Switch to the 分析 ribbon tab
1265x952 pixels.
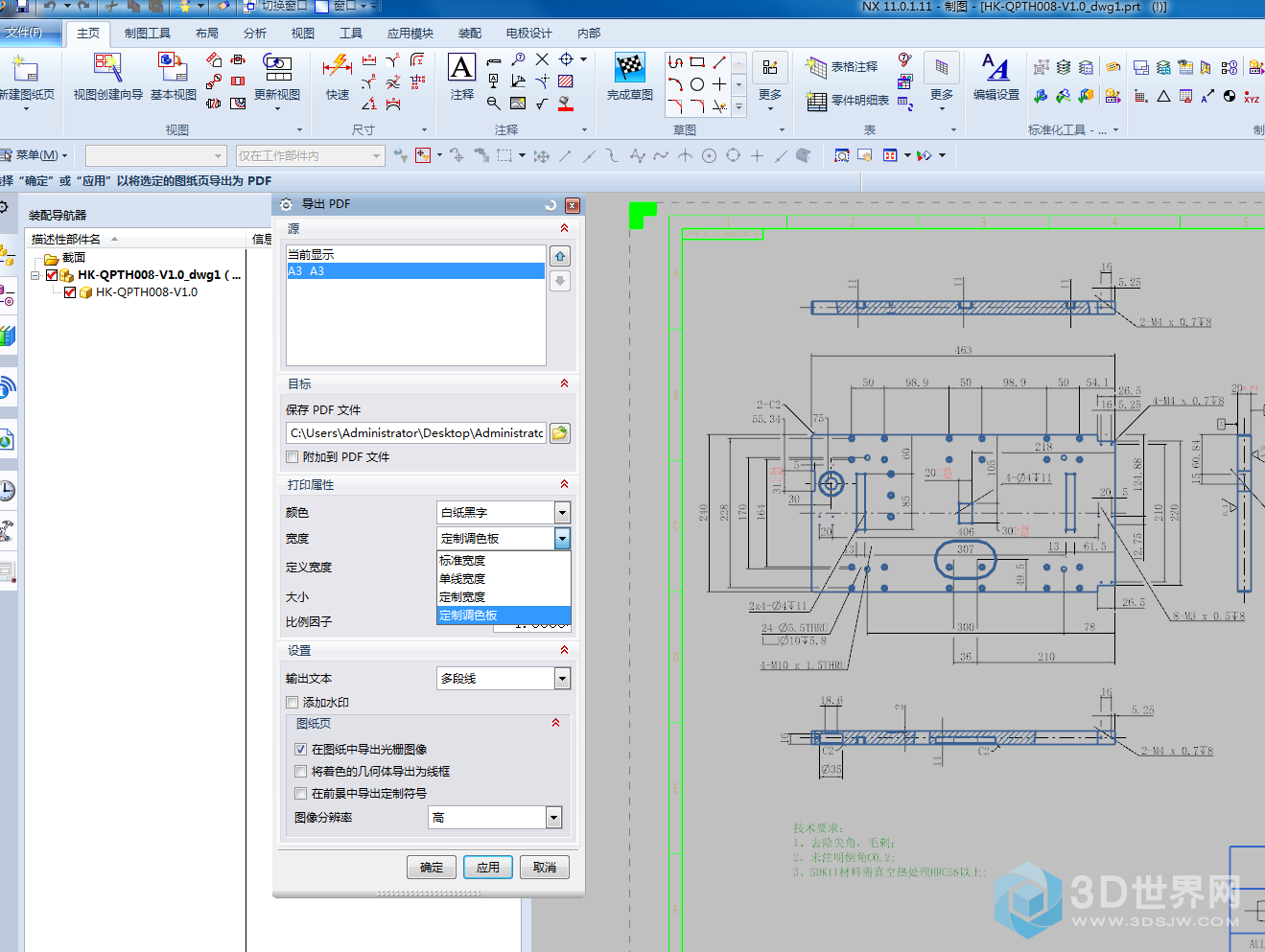[254, 34]
